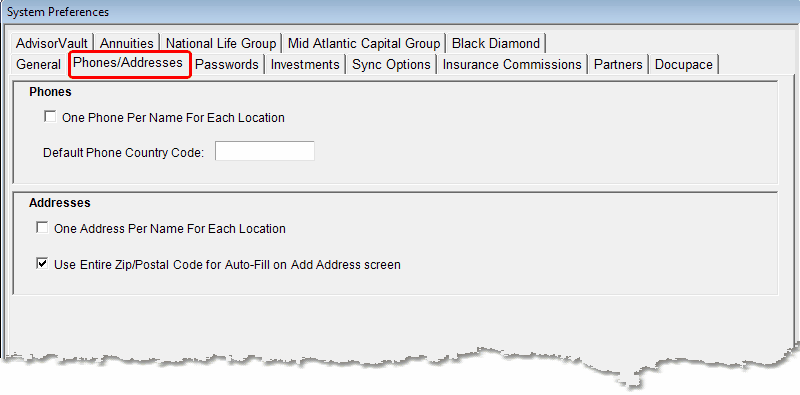Uncheck Use Entire Zip/Postal Code for Auto-Fill
The width and height of the screenshot is (800, 395).
(42, 264)
